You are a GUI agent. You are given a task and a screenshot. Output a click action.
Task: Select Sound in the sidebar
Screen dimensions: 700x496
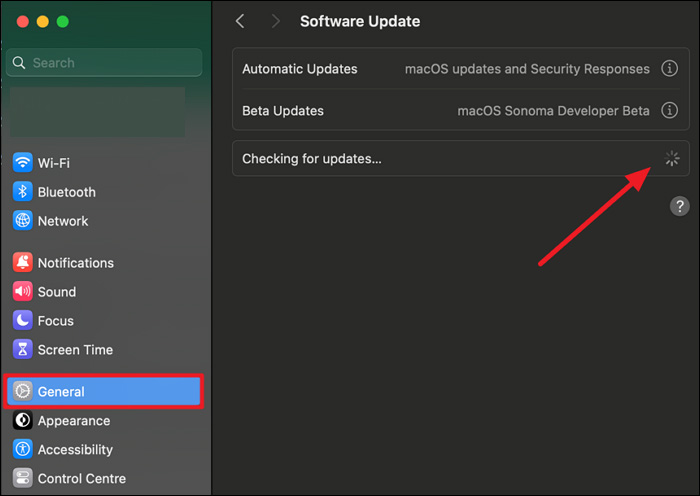(x=103, y=292)
